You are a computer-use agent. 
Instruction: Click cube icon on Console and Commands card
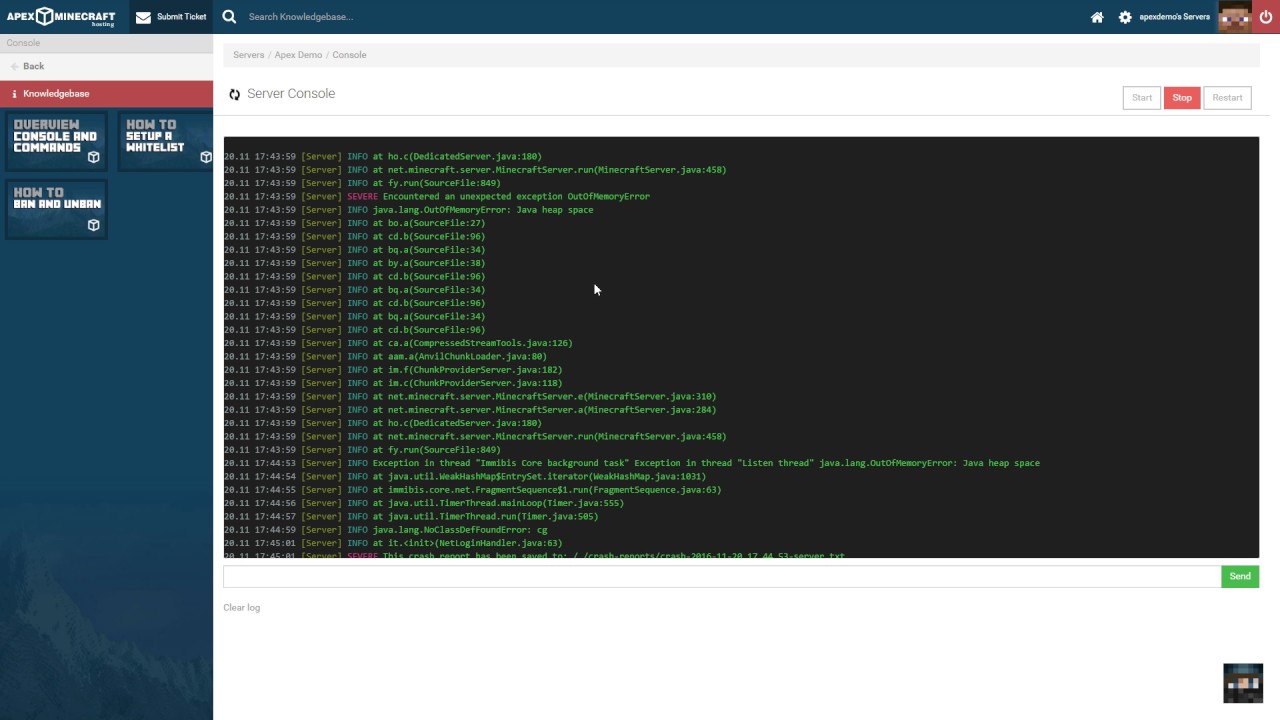93,157
